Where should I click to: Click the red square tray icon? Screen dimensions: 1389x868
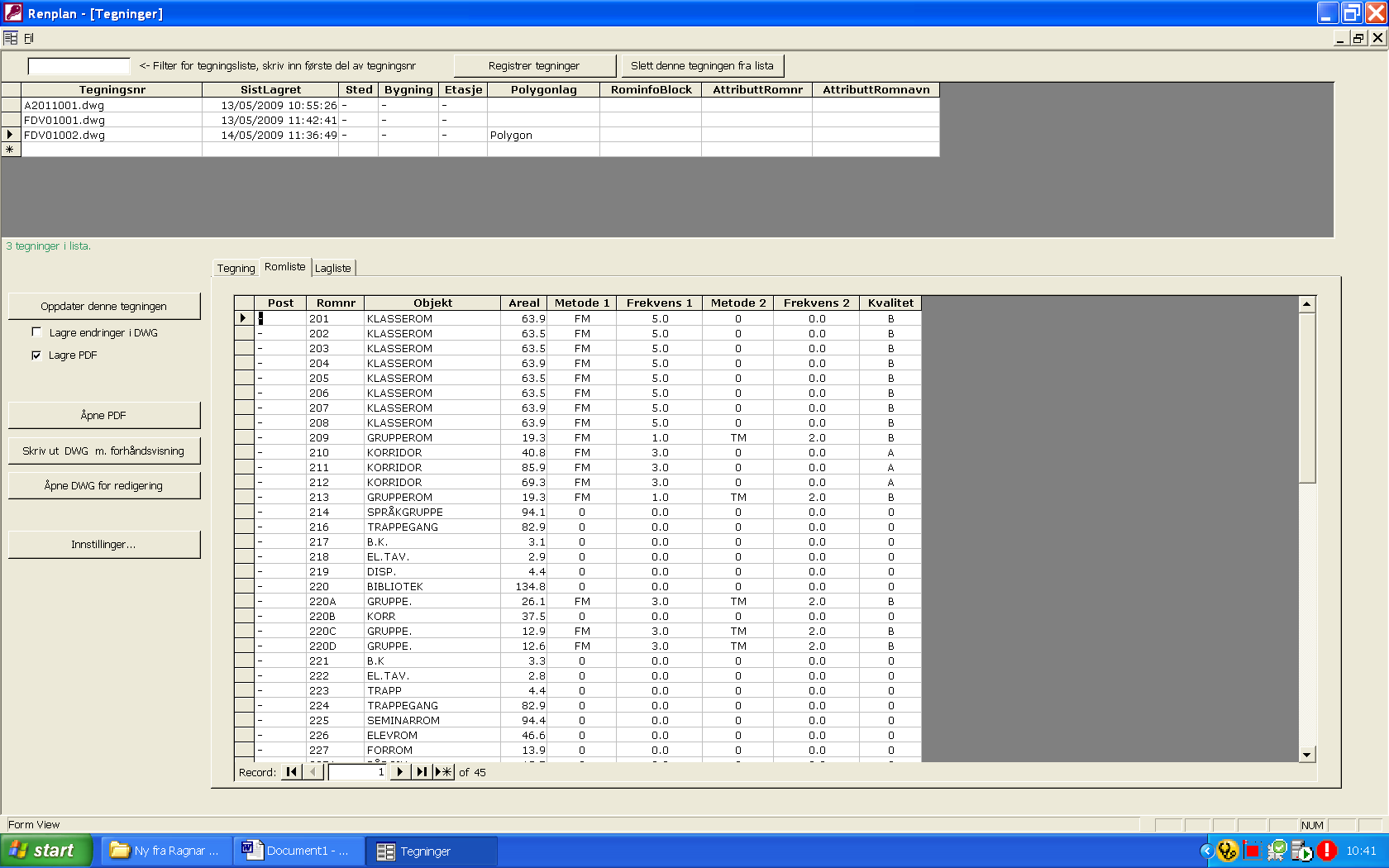coord(1253,851)
